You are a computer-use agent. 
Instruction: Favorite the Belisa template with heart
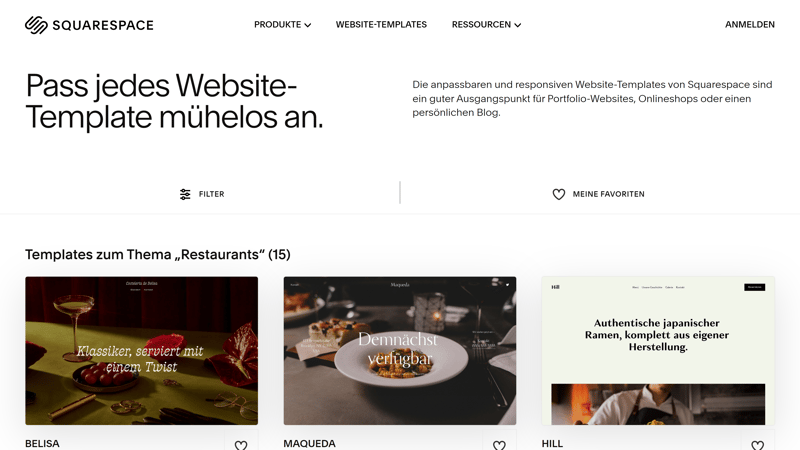tap(241, 445)
